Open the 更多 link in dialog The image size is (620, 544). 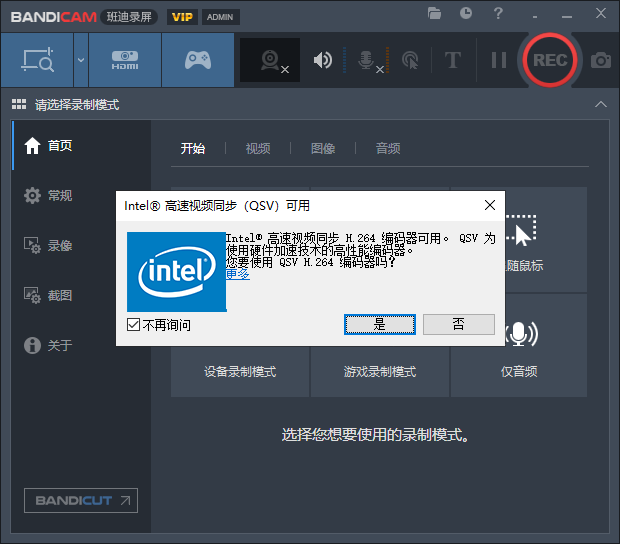pos(237,273)
